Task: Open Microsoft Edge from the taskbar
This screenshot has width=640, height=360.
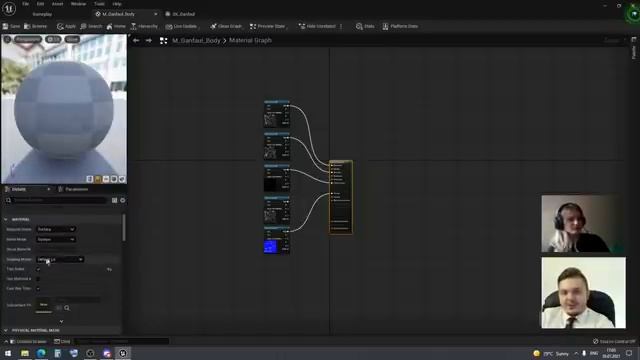Action: click(x=41, y=353)
